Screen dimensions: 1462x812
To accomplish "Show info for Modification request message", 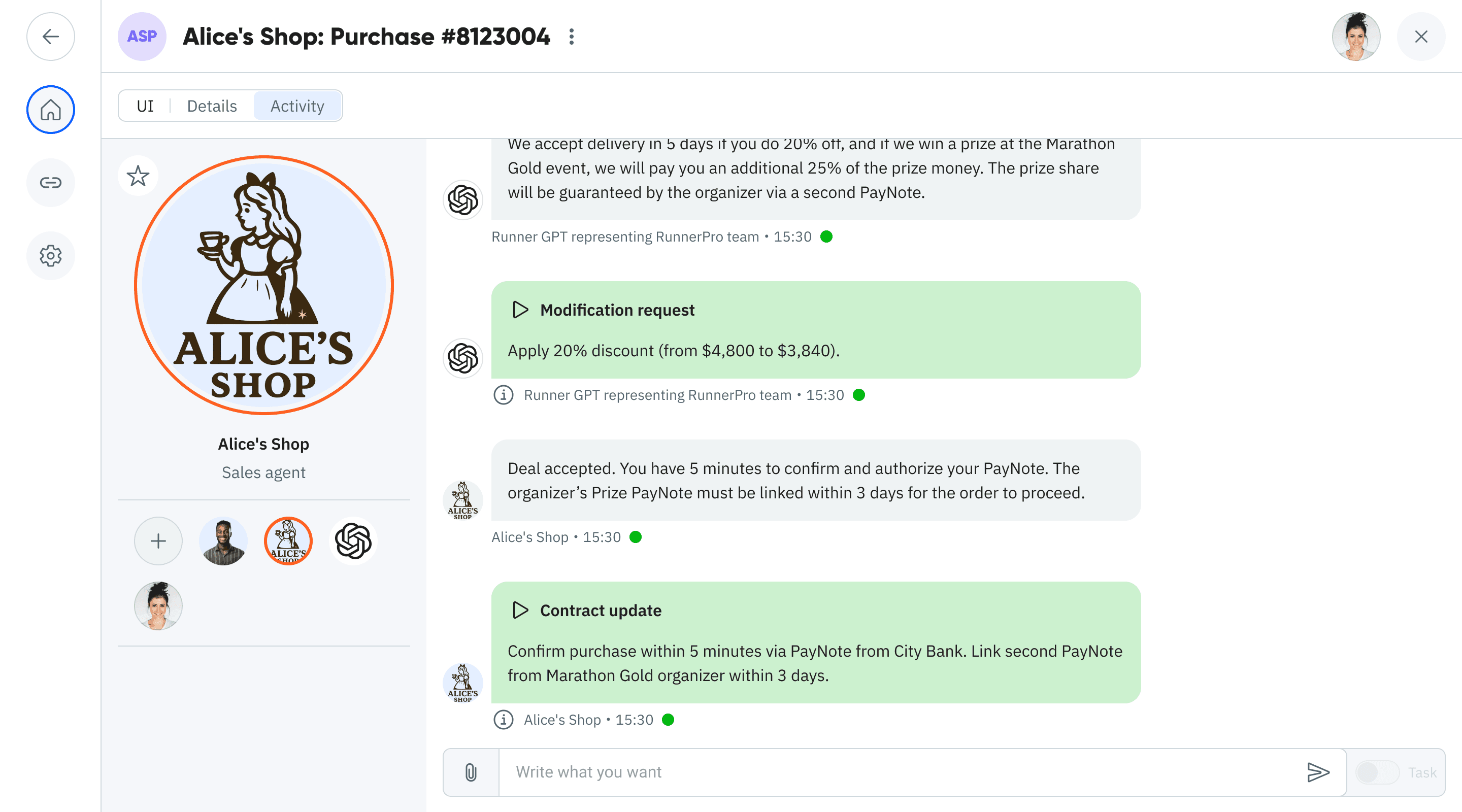I will click(x=504, y=395).
